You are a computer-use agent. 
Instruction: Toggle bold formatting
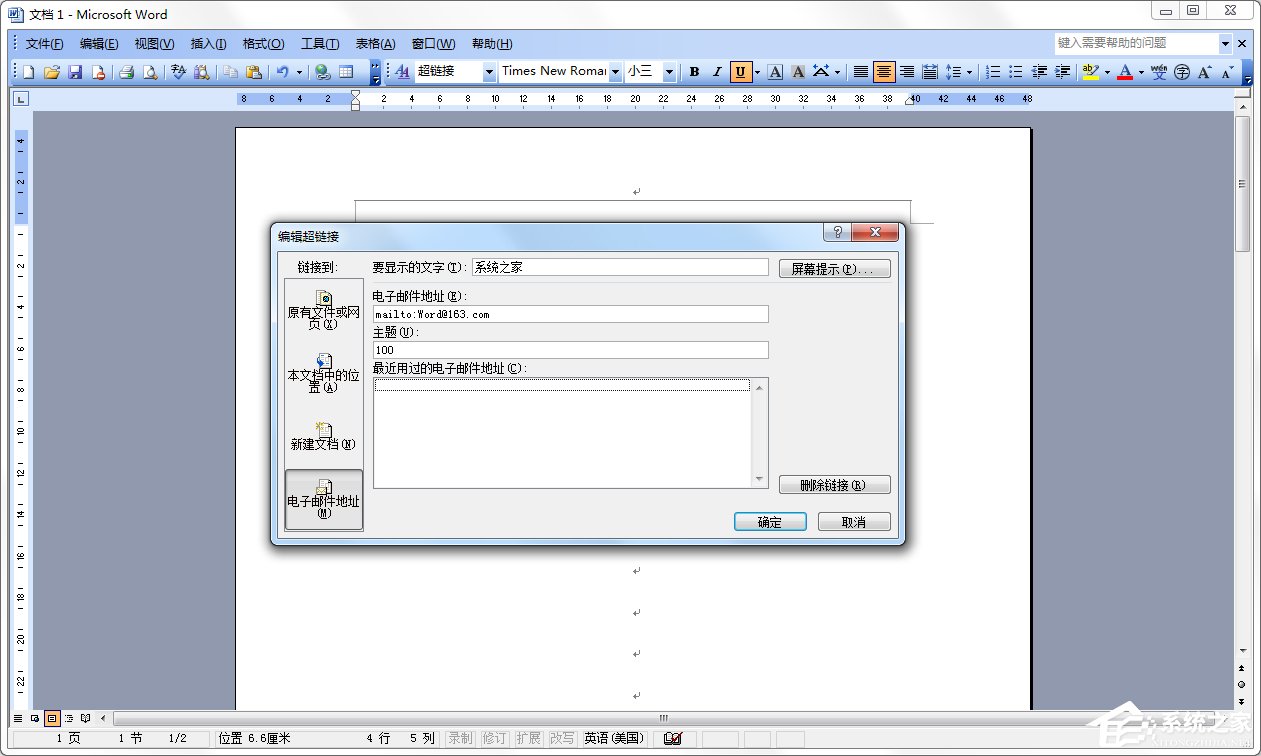click(693, 71)
